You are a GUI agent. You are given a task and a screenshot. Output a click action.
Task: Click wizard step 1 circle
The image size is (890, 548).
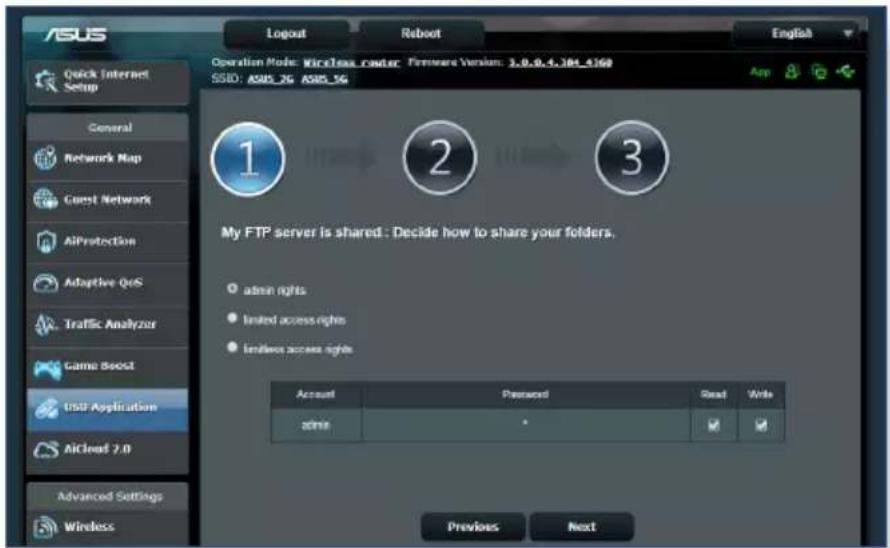click(x=247, y=158)
